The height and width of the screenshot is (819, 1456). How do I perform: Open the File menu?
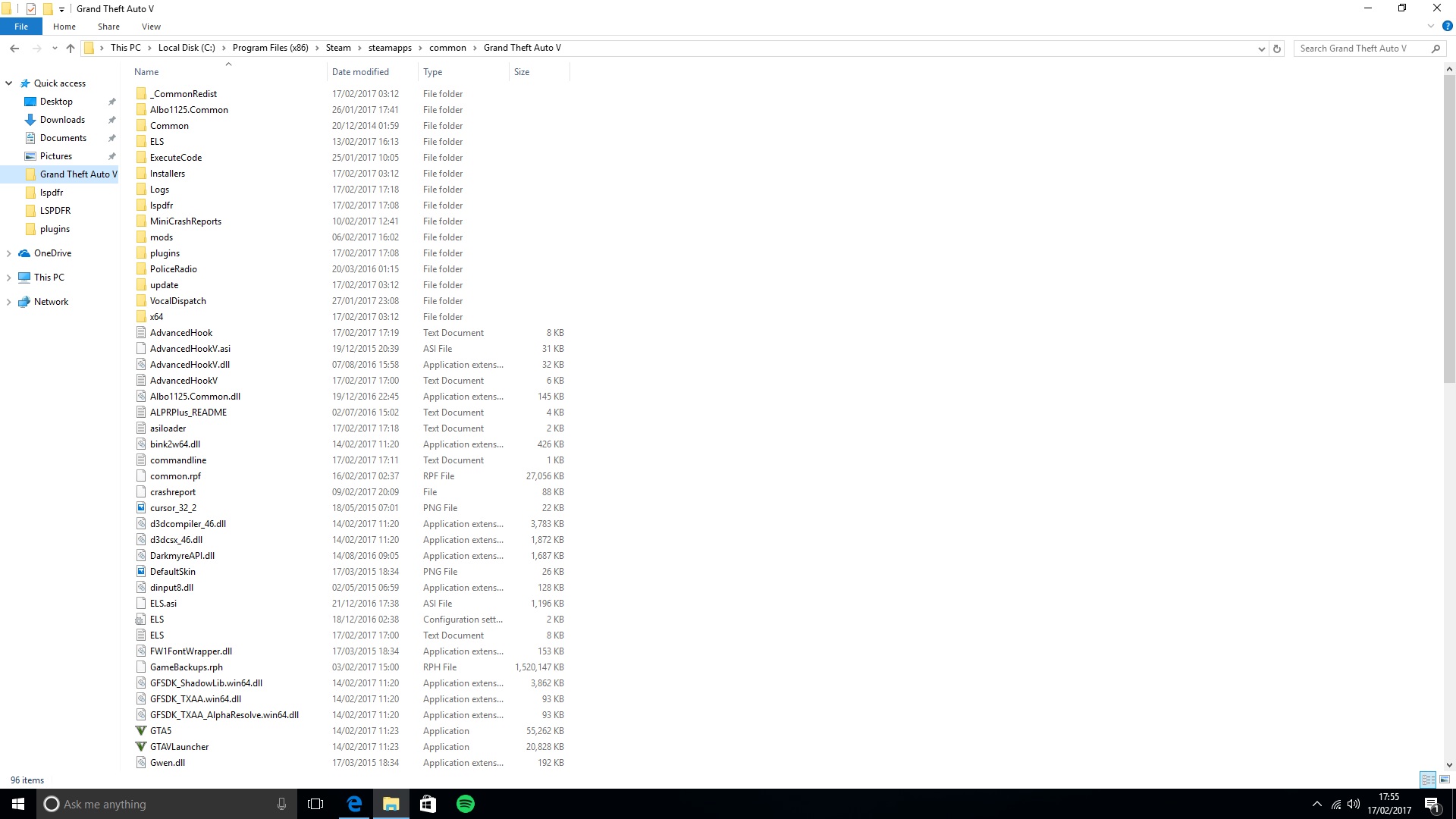tap(21, 27)
